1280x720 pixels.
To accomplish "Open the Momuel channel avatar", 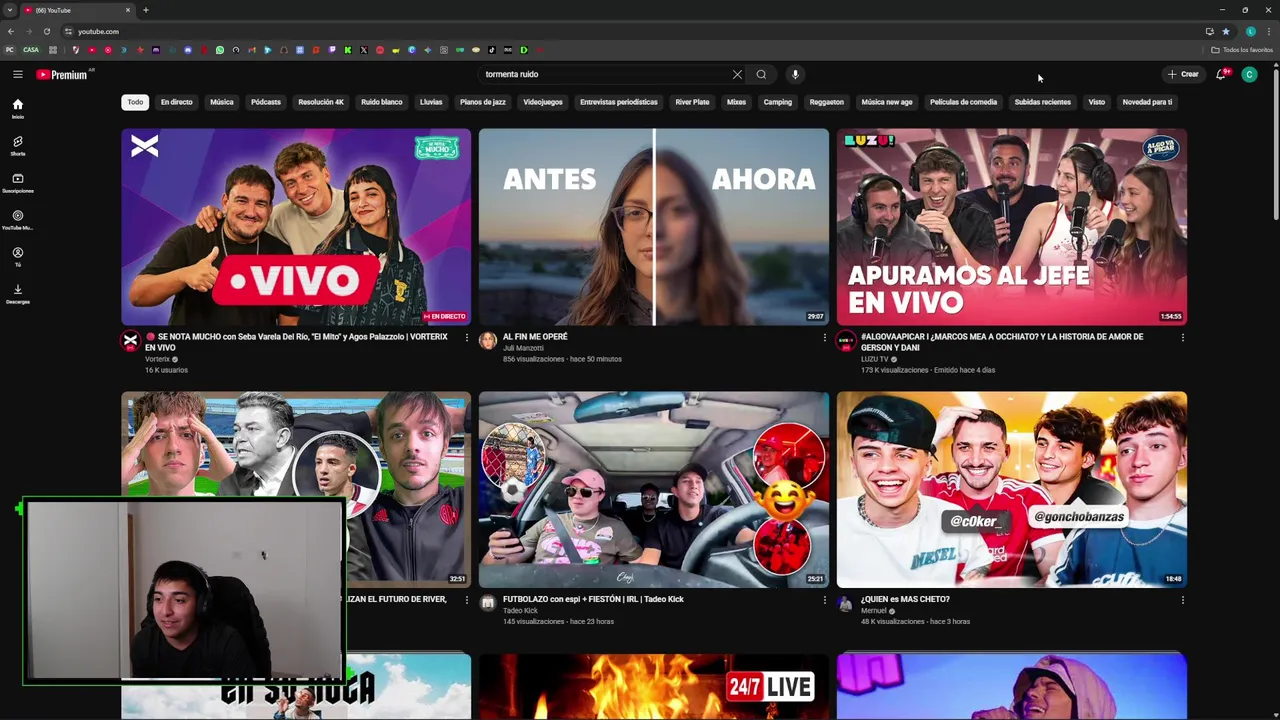I will coord(845,603).
